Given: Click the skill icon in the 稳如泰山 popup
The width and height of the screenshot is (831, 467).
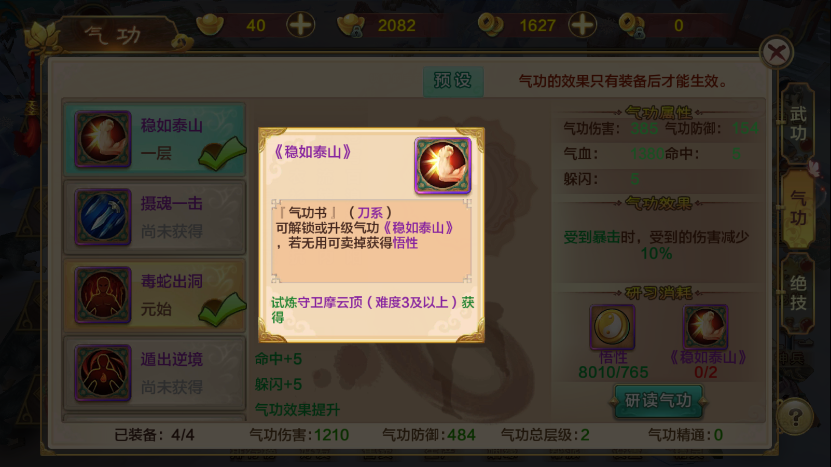Looking at the screenshot, I should coord(443,165).
